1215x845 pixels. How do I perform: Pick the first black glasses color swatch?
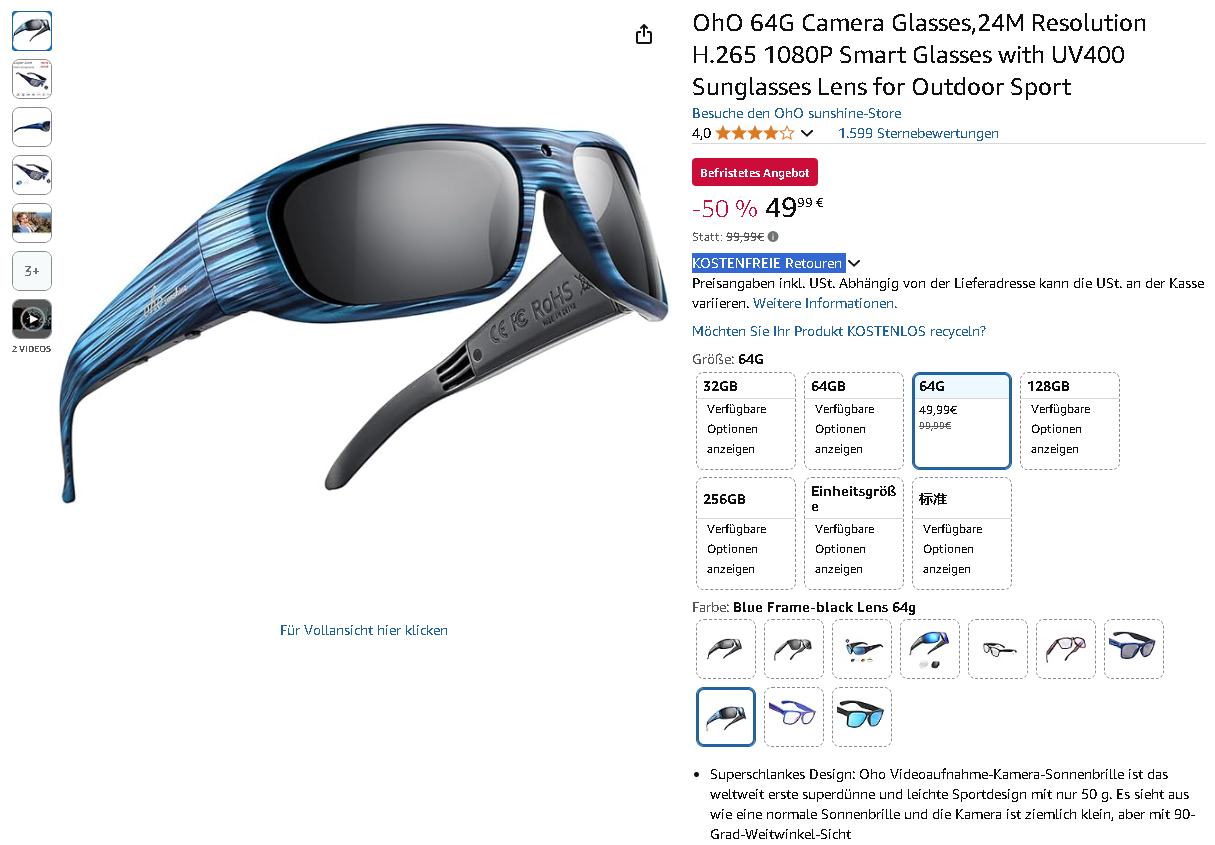click(725, 648)
